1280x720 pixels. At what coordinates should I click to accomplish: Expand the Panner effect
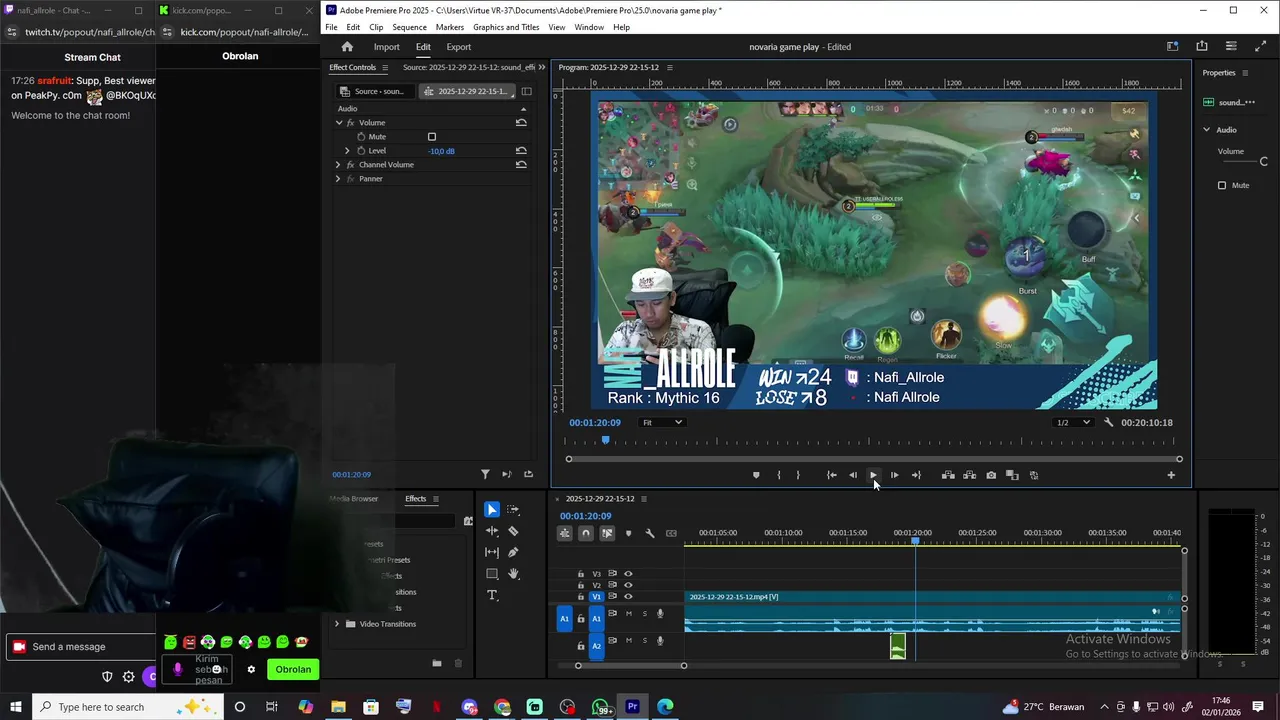point(338,179)
